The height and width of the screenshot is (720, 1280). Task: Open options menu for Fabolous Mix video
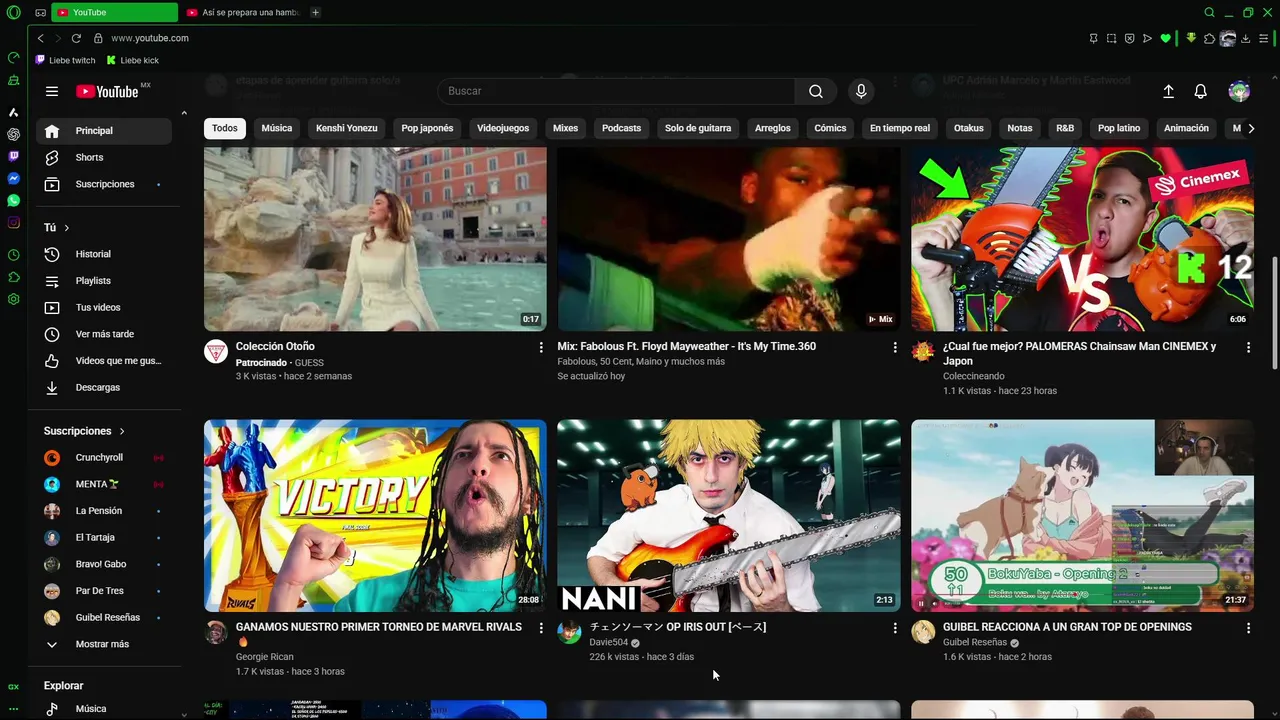pyautogui.click(x=895, y=347)
